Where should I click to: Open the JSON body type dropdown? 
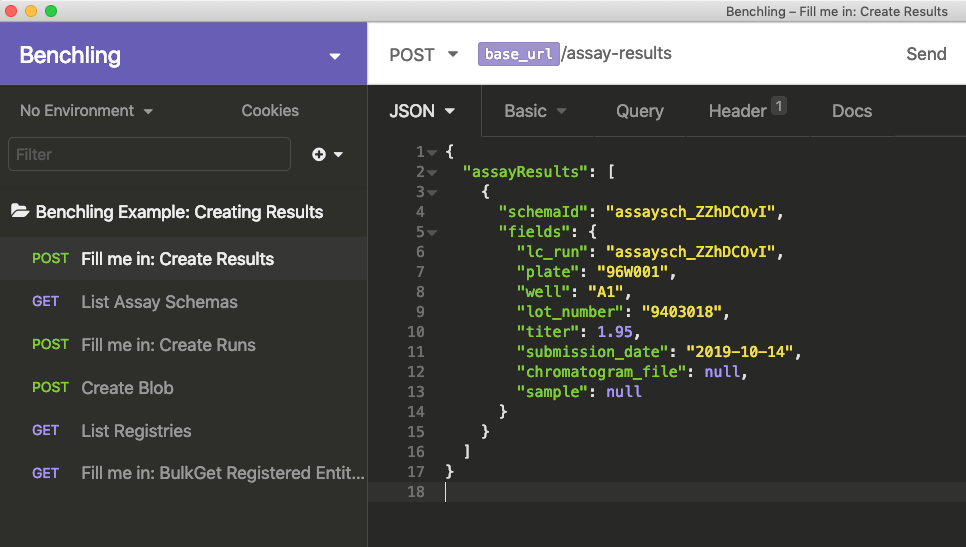(422, 111)
